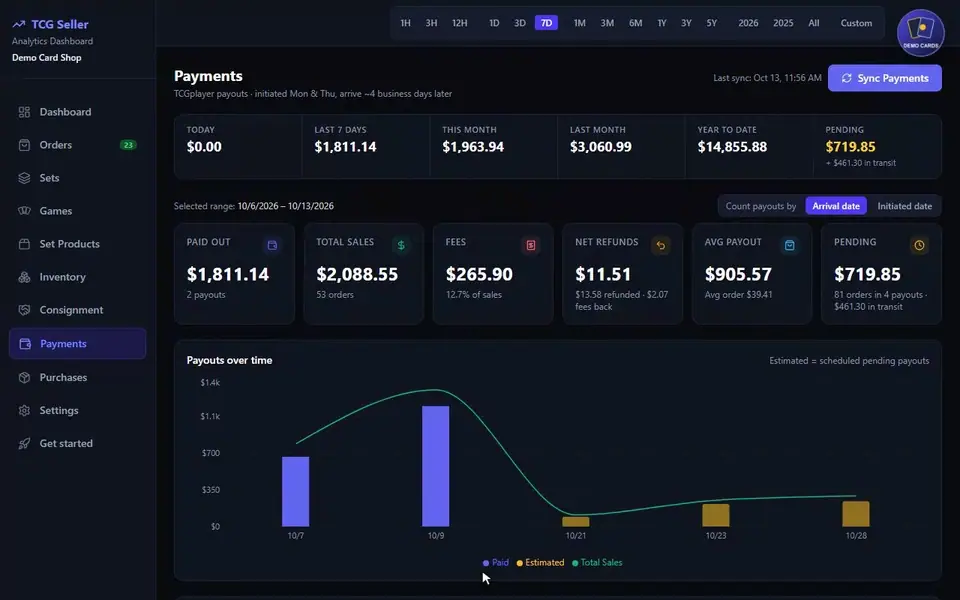Click the 10/9 paid payout bar
Viewport: 960px width, 600px height.
(436, 466)
